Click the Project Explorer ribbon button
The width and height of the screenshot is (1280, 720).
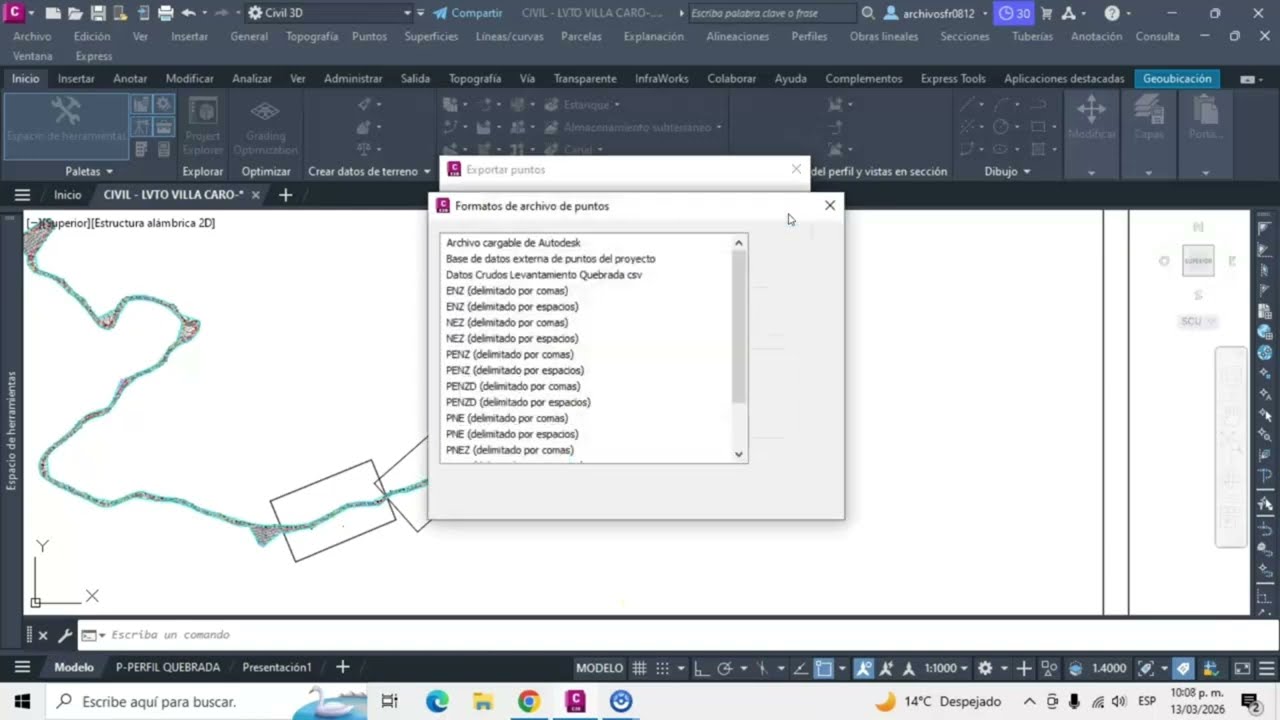tap(203, 125)
